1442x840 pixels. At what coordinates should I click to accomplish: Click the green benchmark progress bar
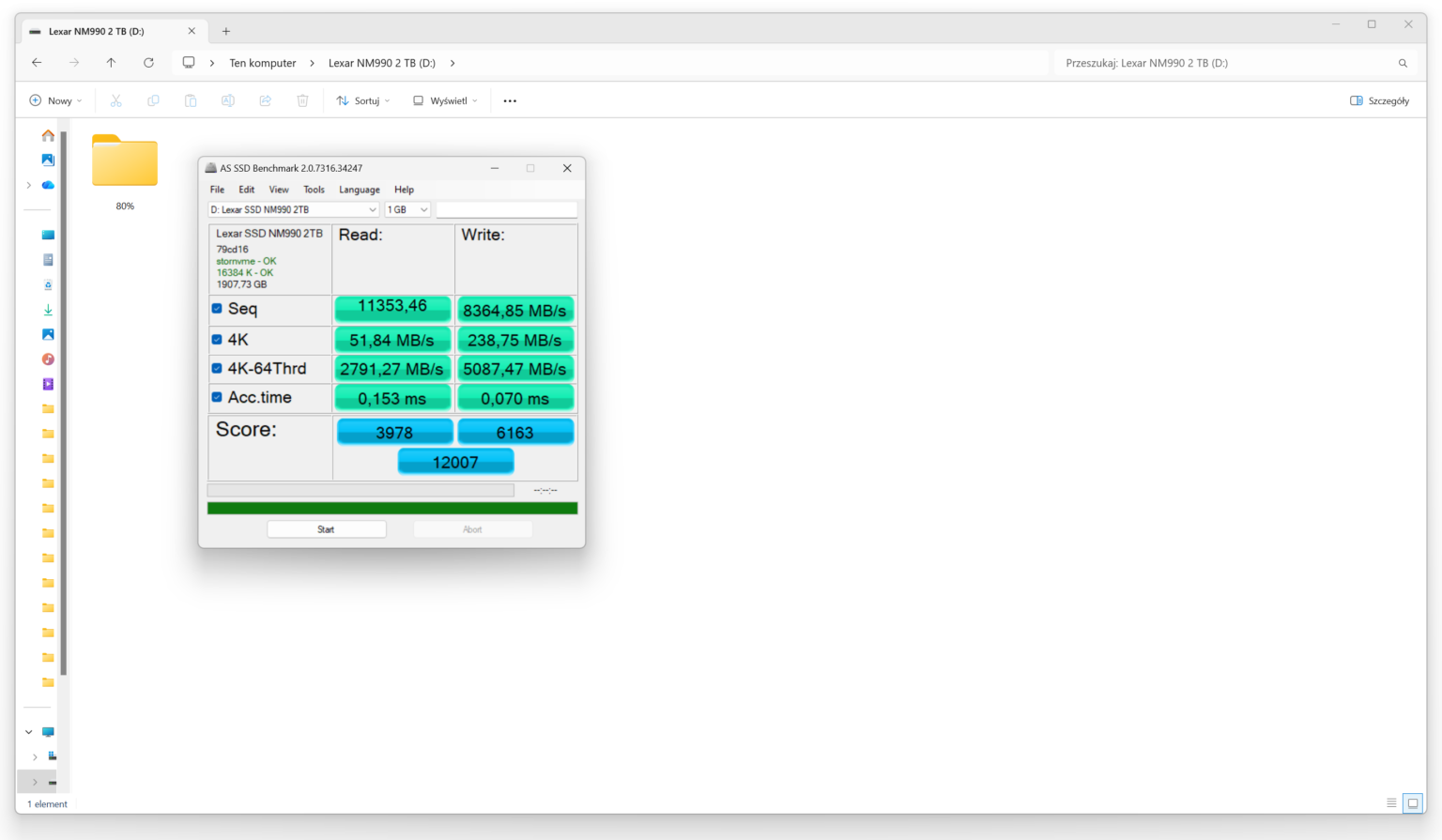pyautogui.click(x=392, y=509)
